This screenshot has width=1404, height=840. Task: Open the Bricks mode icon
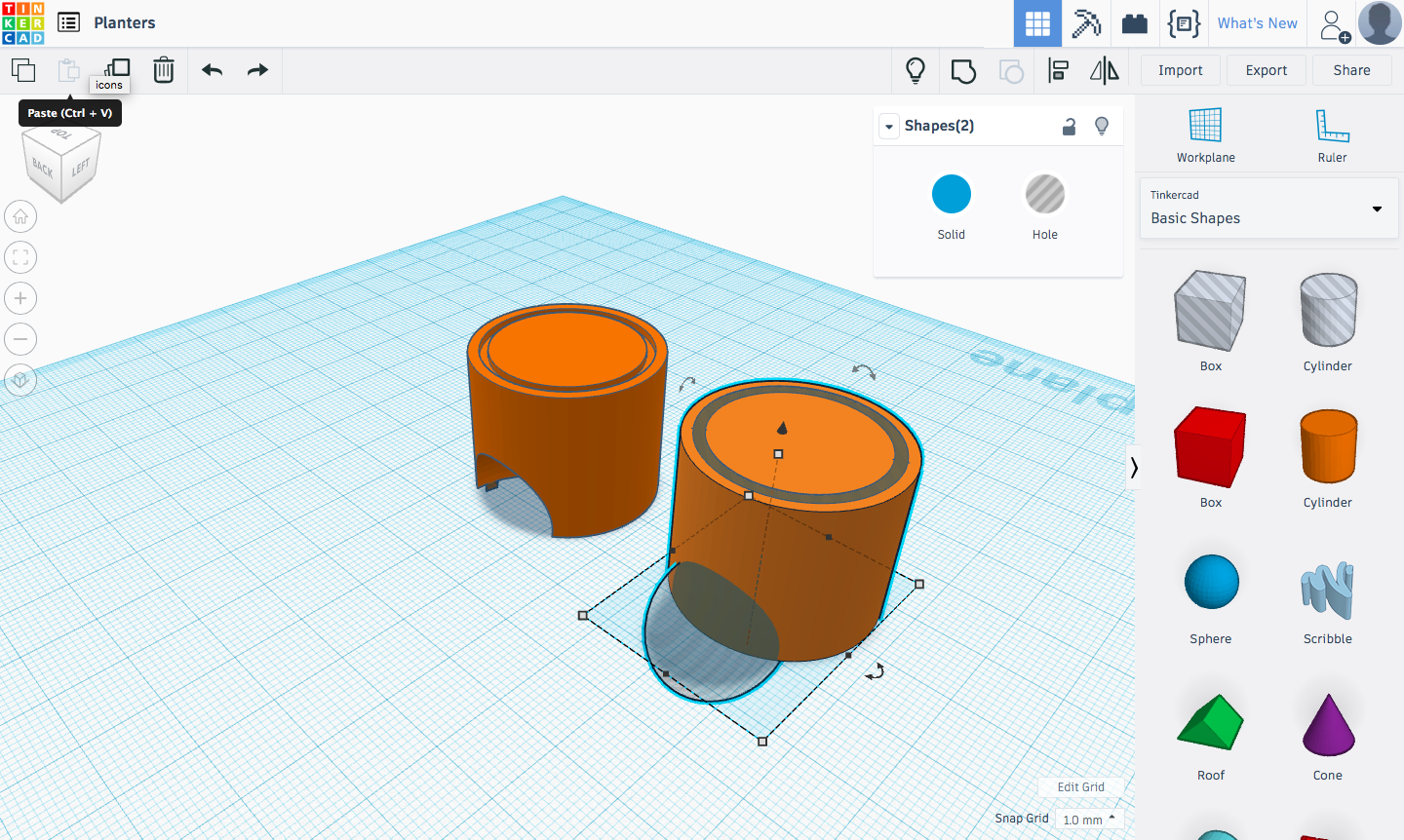coord(1135,23)
